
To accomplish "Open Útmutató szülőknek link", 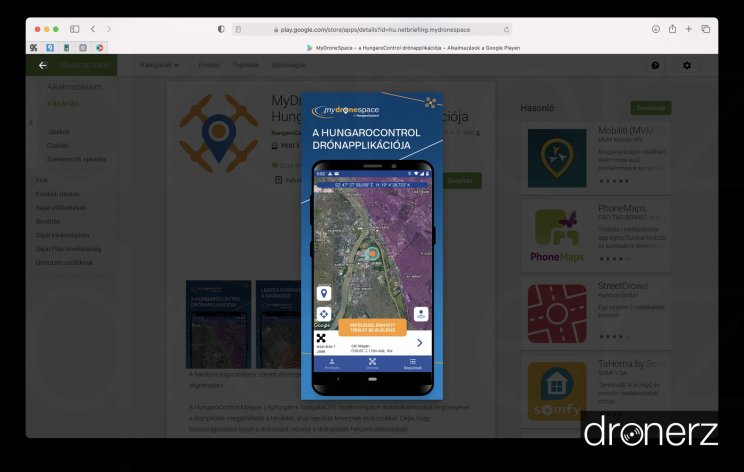I will point(64,262).
